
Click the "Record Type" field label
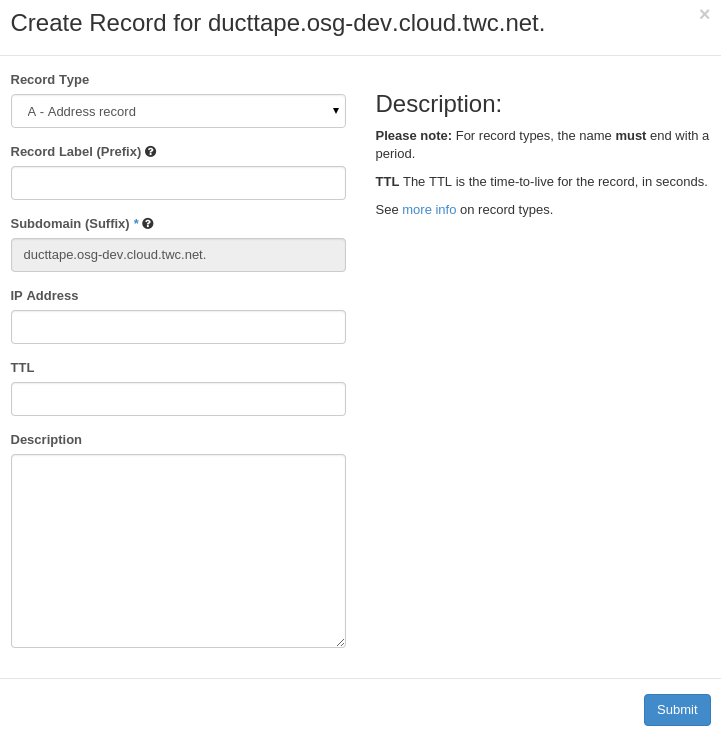coord(50,80)
